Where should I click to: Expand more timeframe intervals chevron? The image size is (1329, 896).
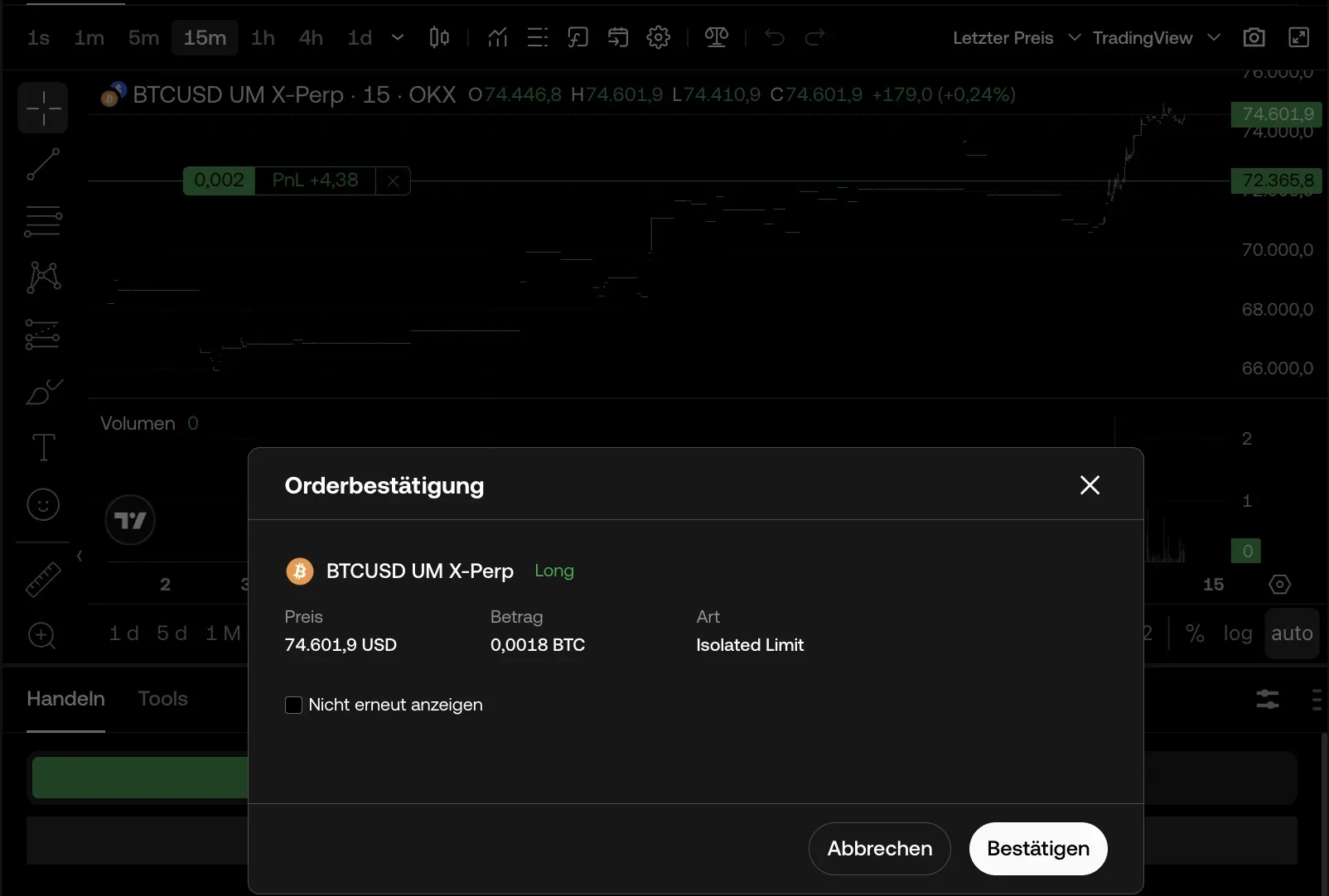(x=398, y=37)
